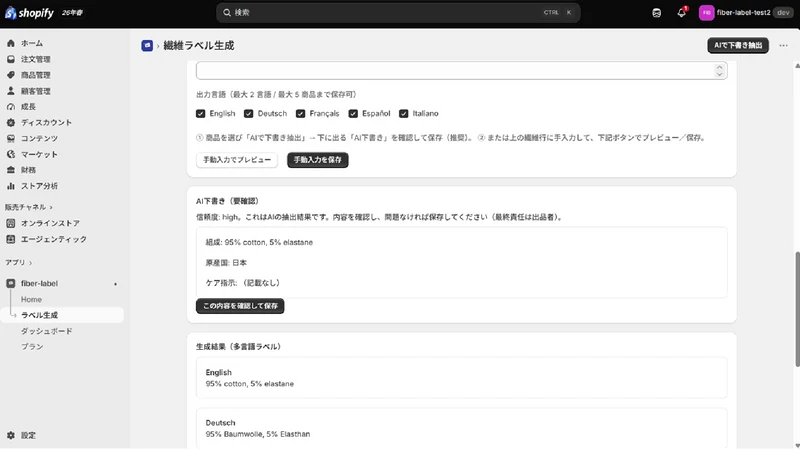Image resolution: width=800 pixels, height=450 pixels.
Task: Click the AIで下書き抽出 button
Action: [x=738, y=45]
